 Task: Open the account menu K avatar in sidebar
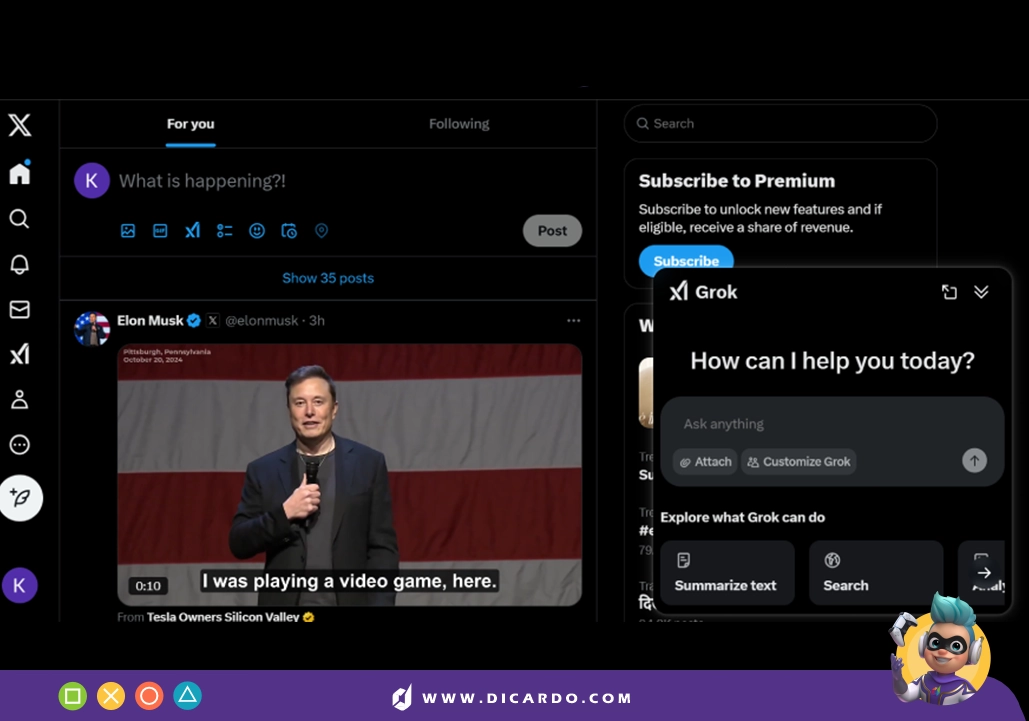coord(20,585)
